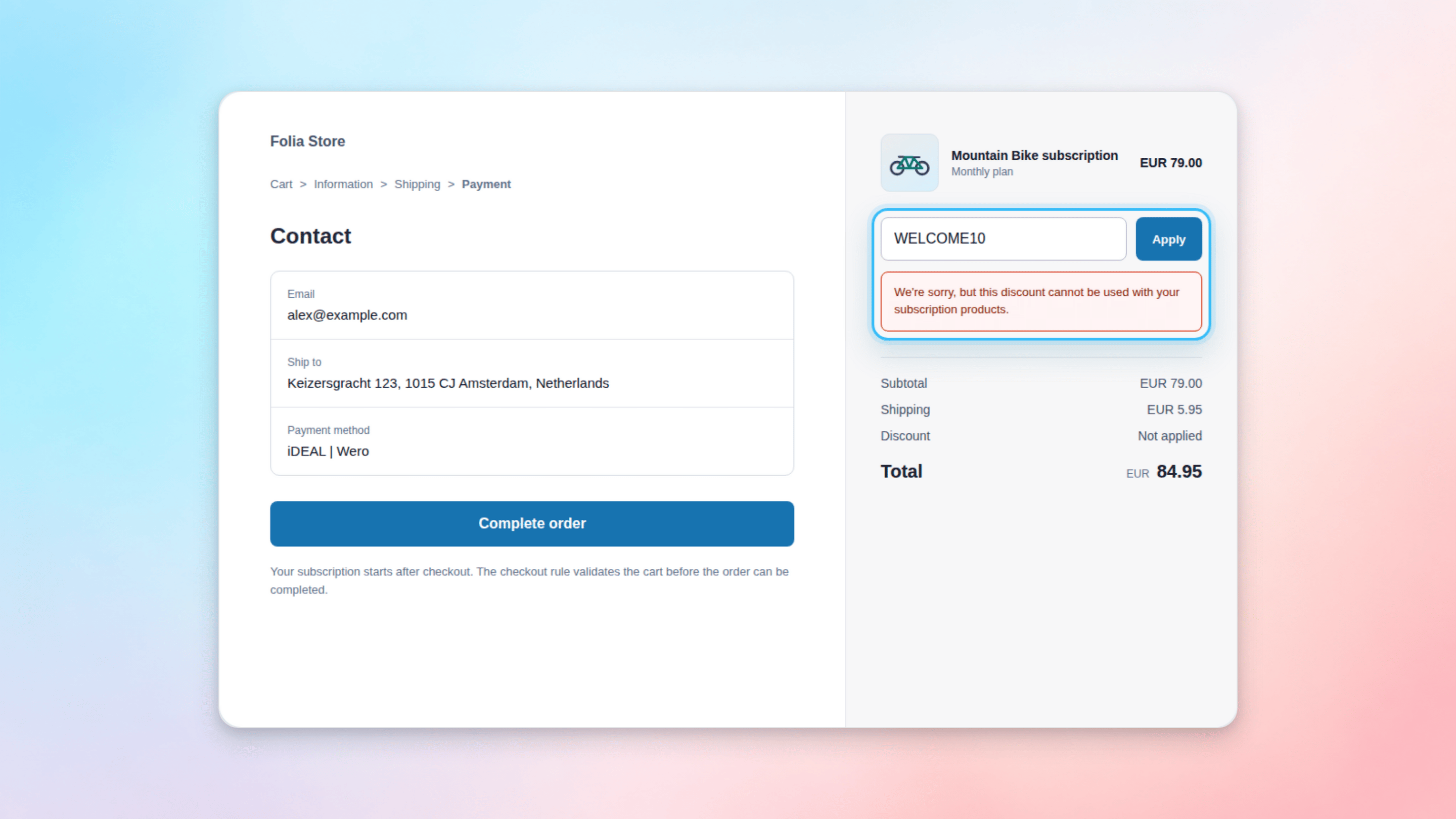Image resolution: width=1456 pixels, height=819 pixels.
Task: Click the product price EUR 79.00 beside the subscription
Action: [1170, 163]
